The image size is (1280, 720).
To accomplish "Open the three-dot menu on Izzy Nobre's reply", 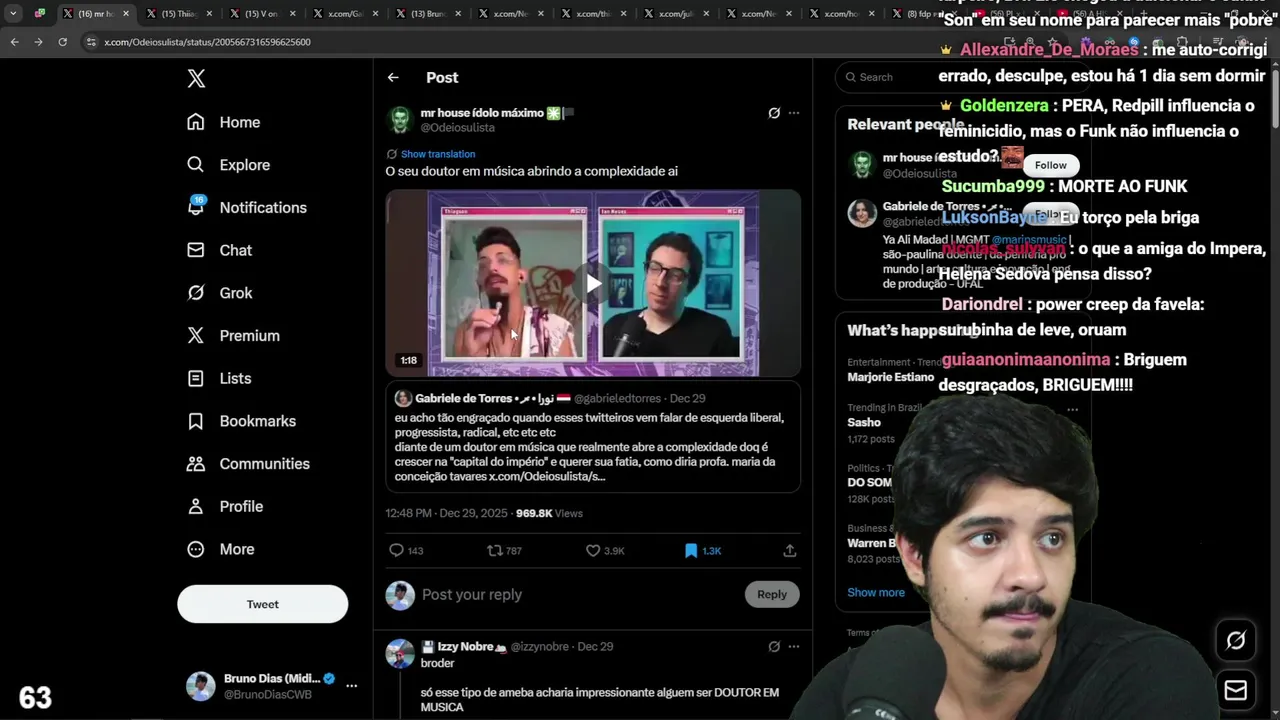I will tap(794, 647).
